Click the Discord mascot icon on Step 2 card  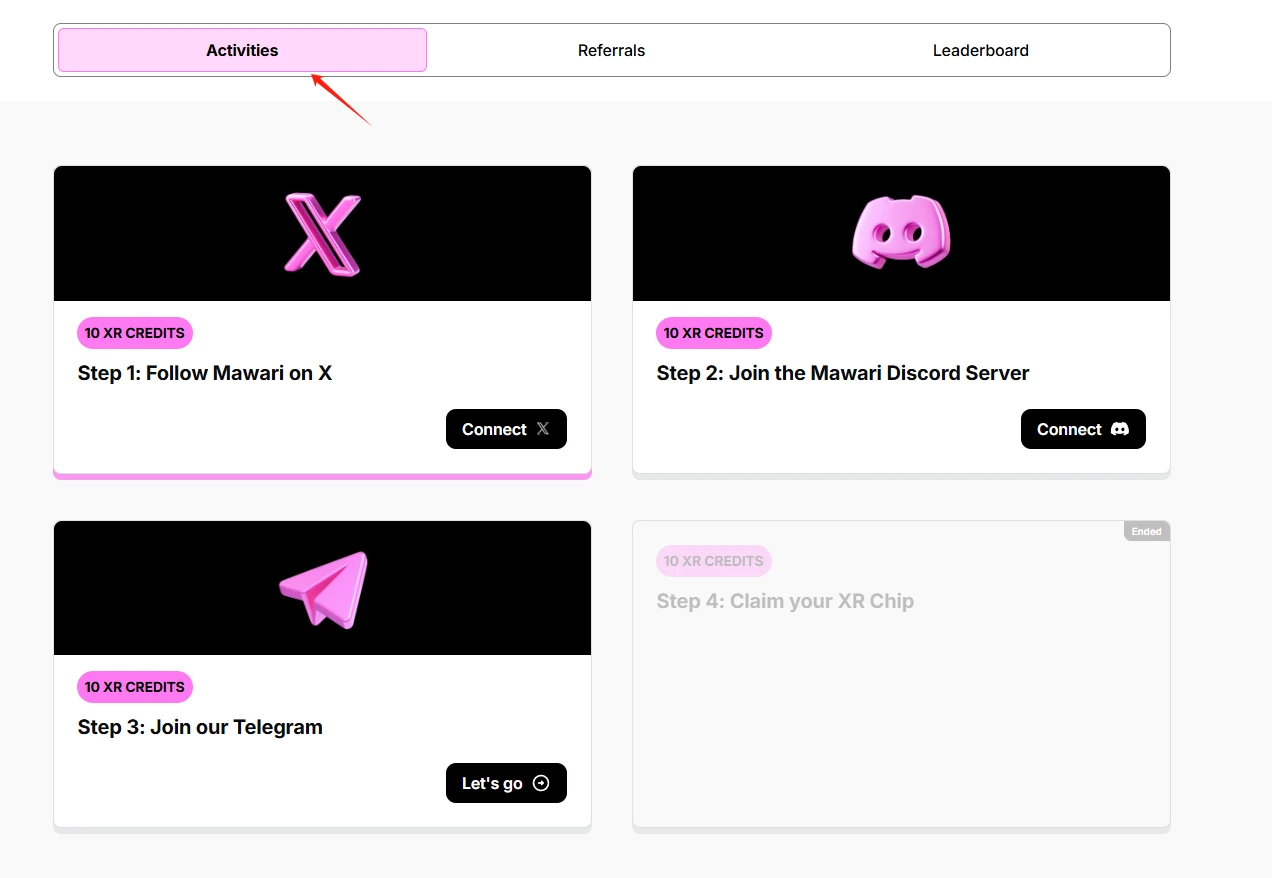(900, 233)
